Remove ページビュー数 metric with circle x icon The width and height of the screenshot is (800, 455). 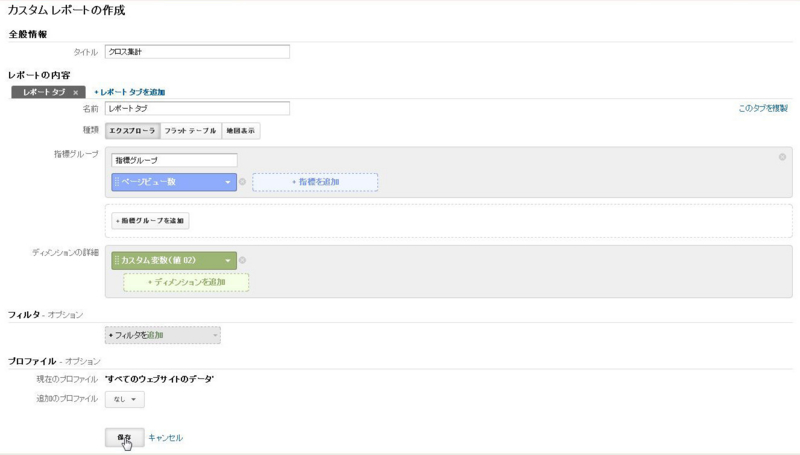(x=243, y=182)
